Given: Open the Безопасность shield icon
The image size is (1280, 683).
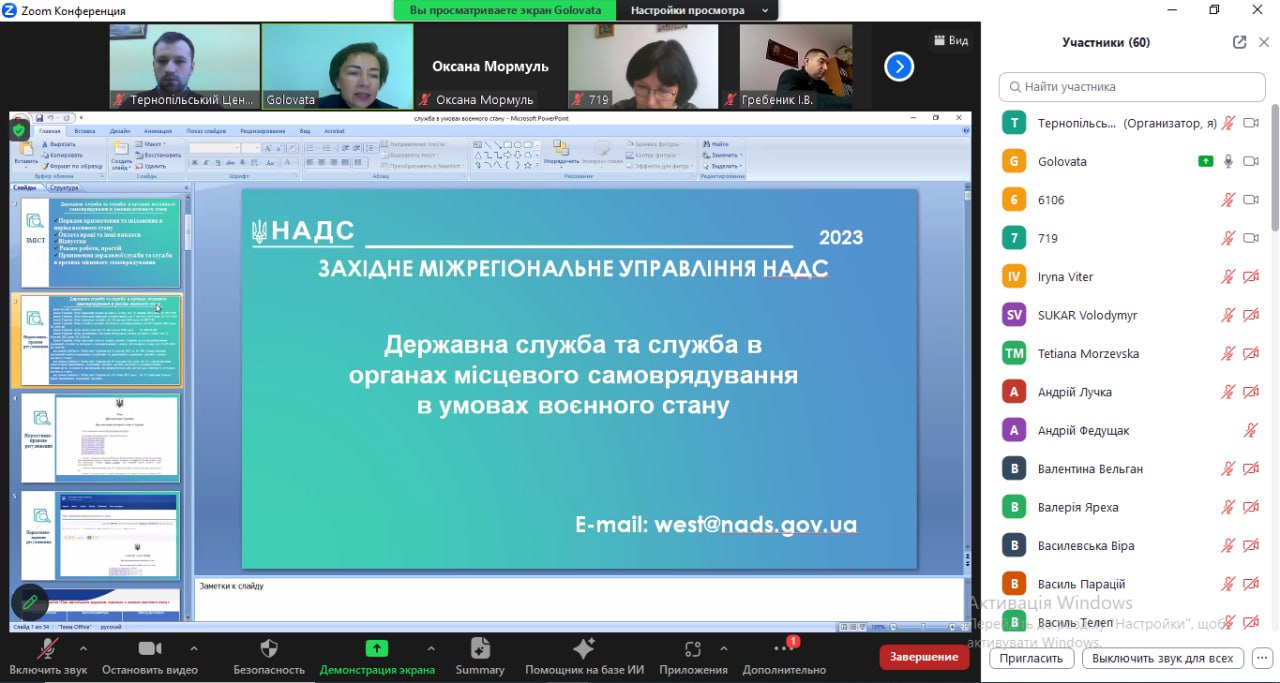Looking at the screenshot, I should (269, 648).
